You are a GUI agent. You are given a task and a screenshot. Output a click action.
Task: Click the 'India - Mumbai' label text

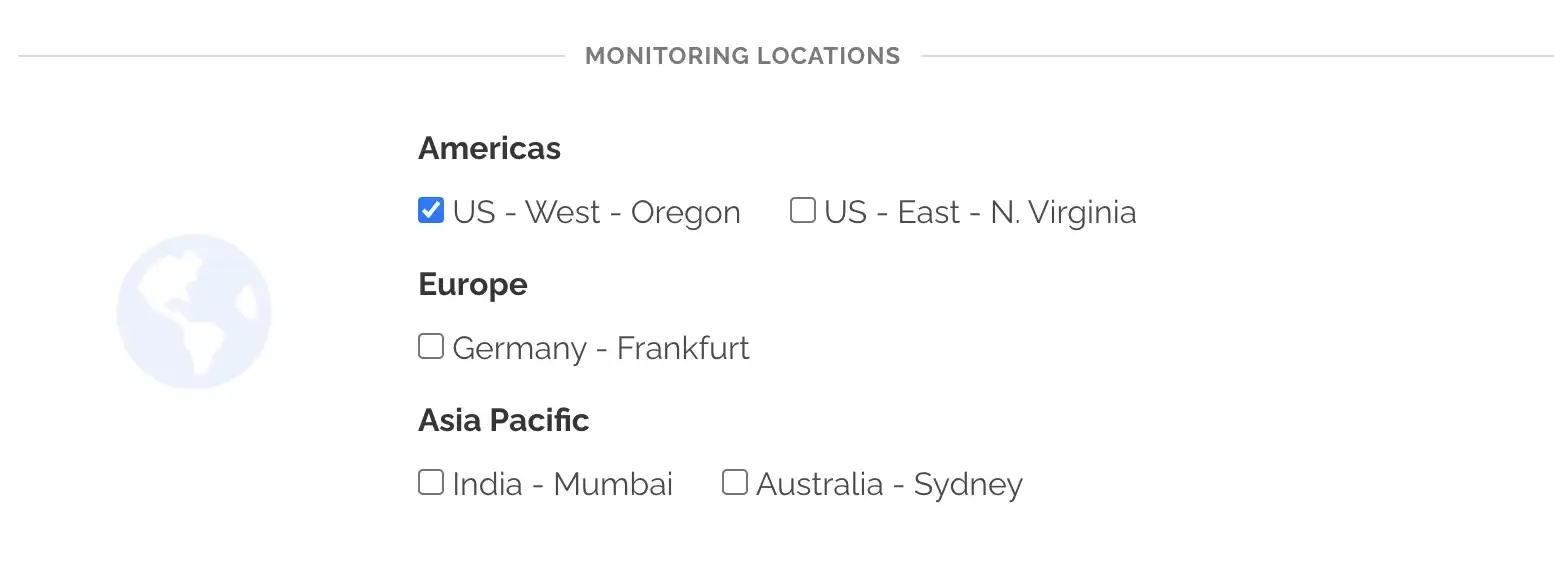point(562,485)
